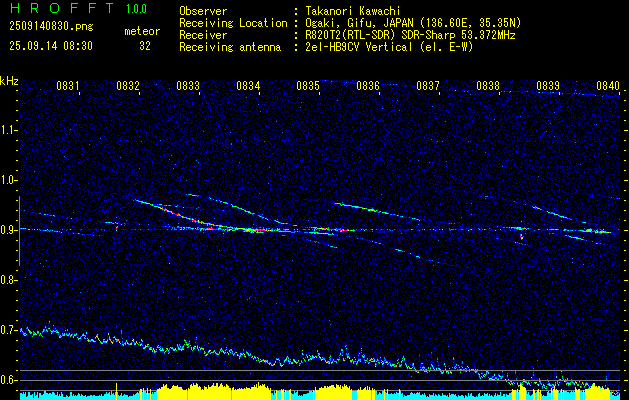629x400 pixels.
Task: Click the 0.7 kHz axis label
Action: click(x=8, y=330)
